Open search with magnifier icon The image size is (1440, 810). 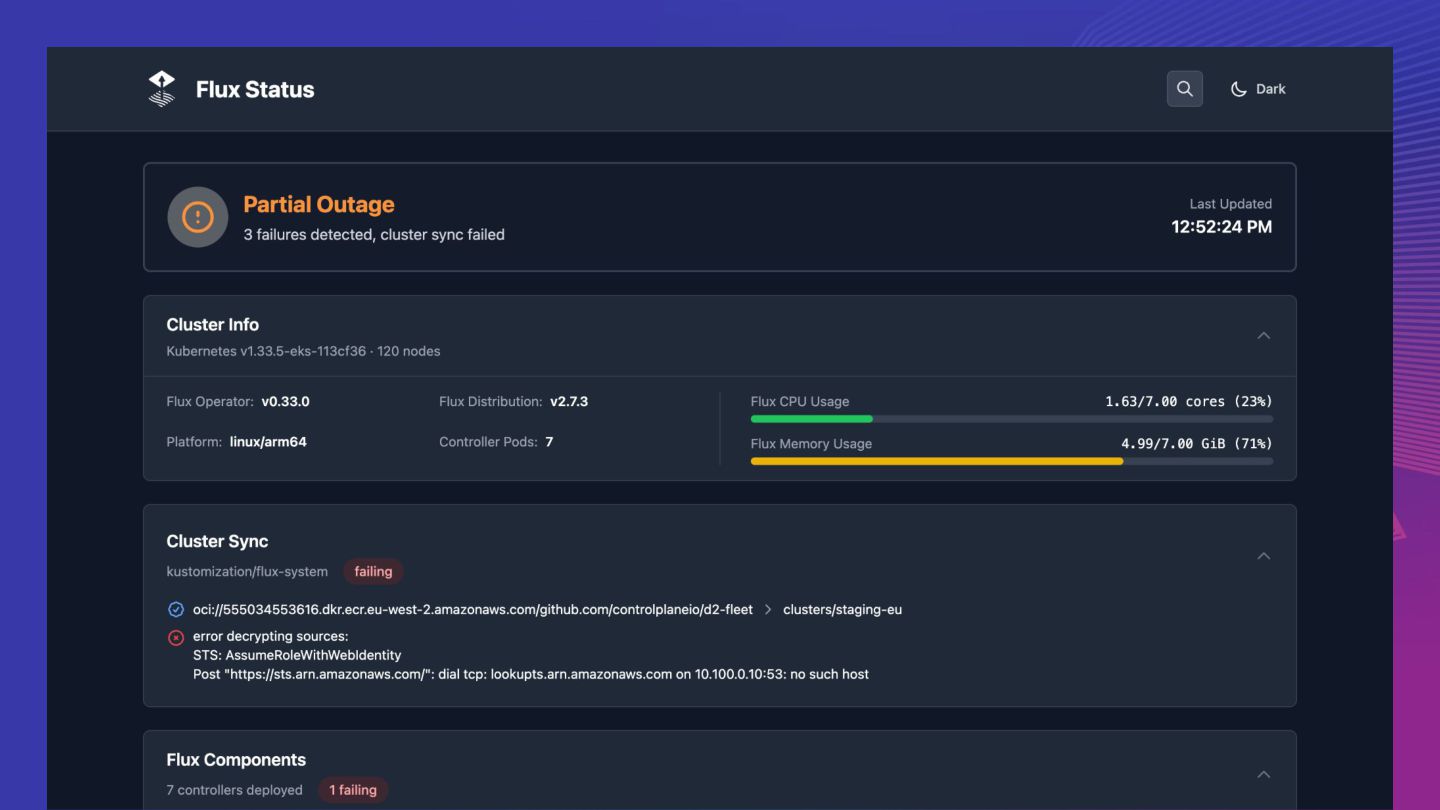tap(1185, 89)
